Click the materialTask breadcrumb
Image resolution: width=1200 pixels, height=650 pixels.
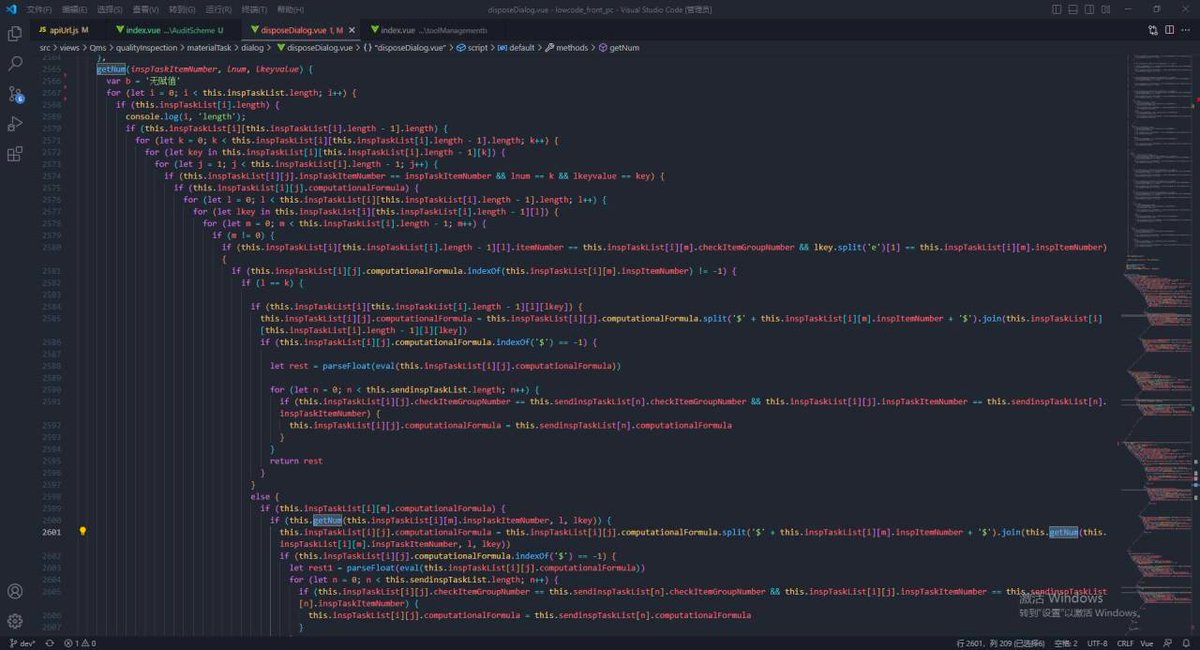click(210, 47)
